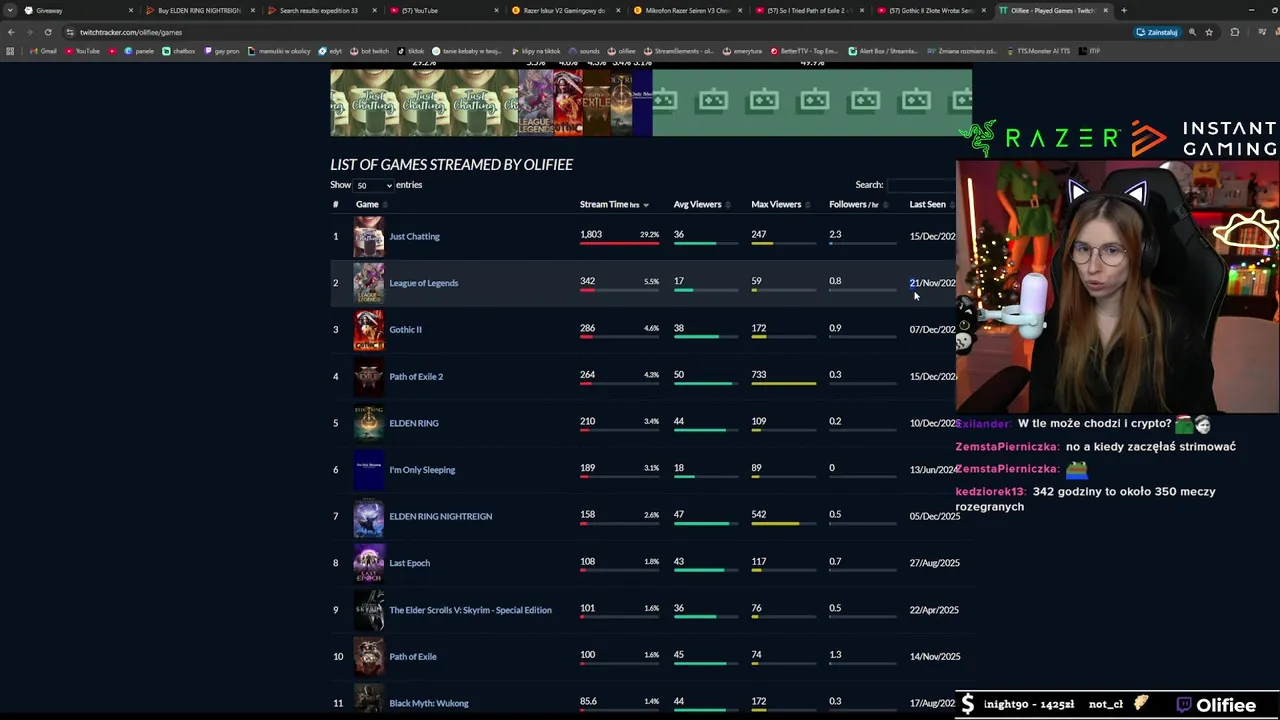Sort table by Avg Viewers column
This screenshot has width=1280, height=720.
tap(701, 204)
